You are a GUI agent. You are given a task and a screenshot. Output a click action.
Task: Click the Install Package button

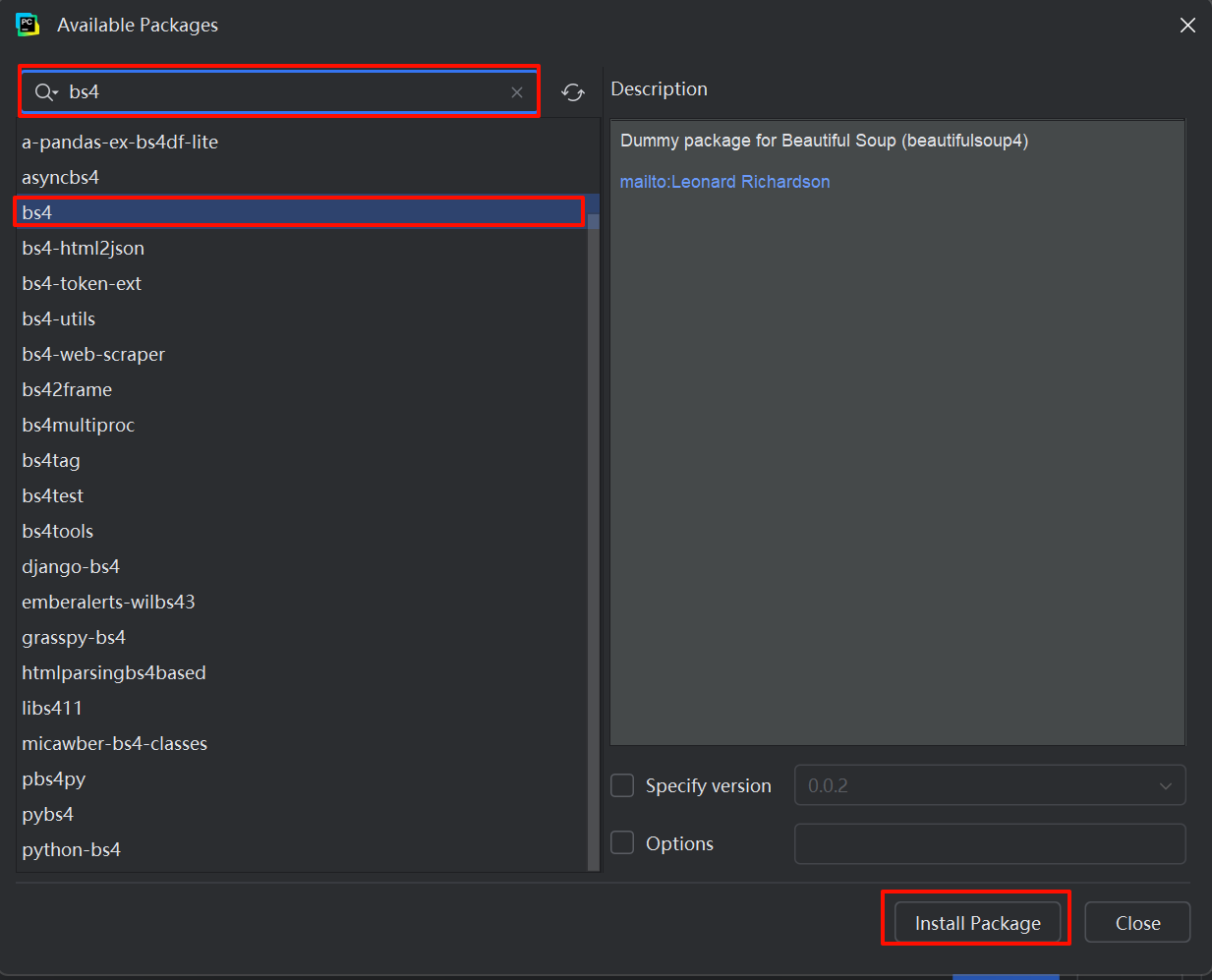pyautogui.click(x=978, y=923)
